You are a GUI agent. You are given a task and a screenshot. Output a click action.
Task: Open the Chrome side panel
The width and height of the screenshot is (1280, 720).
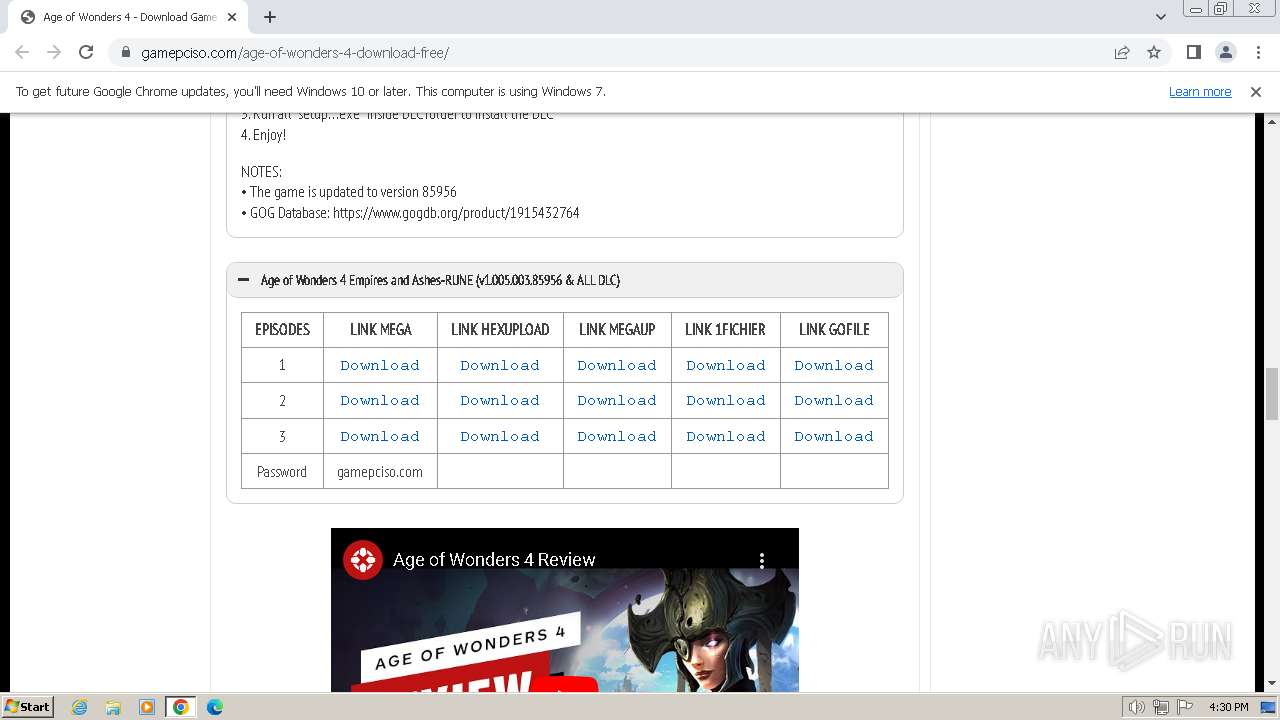pos(1194,52)
